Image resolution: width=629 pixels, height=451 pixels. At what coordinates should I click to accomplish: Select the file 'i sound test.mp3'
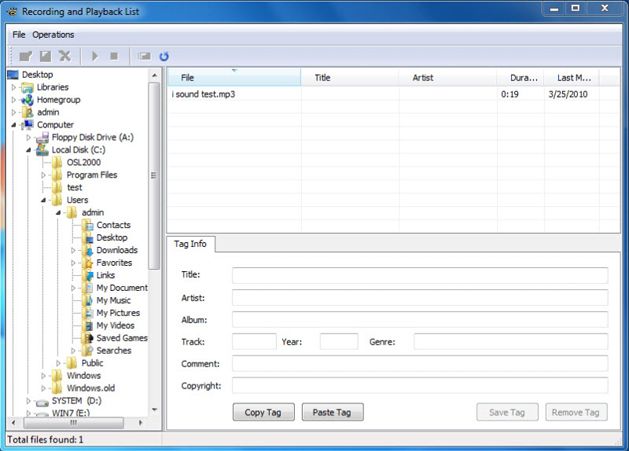[x=203, y=94]
